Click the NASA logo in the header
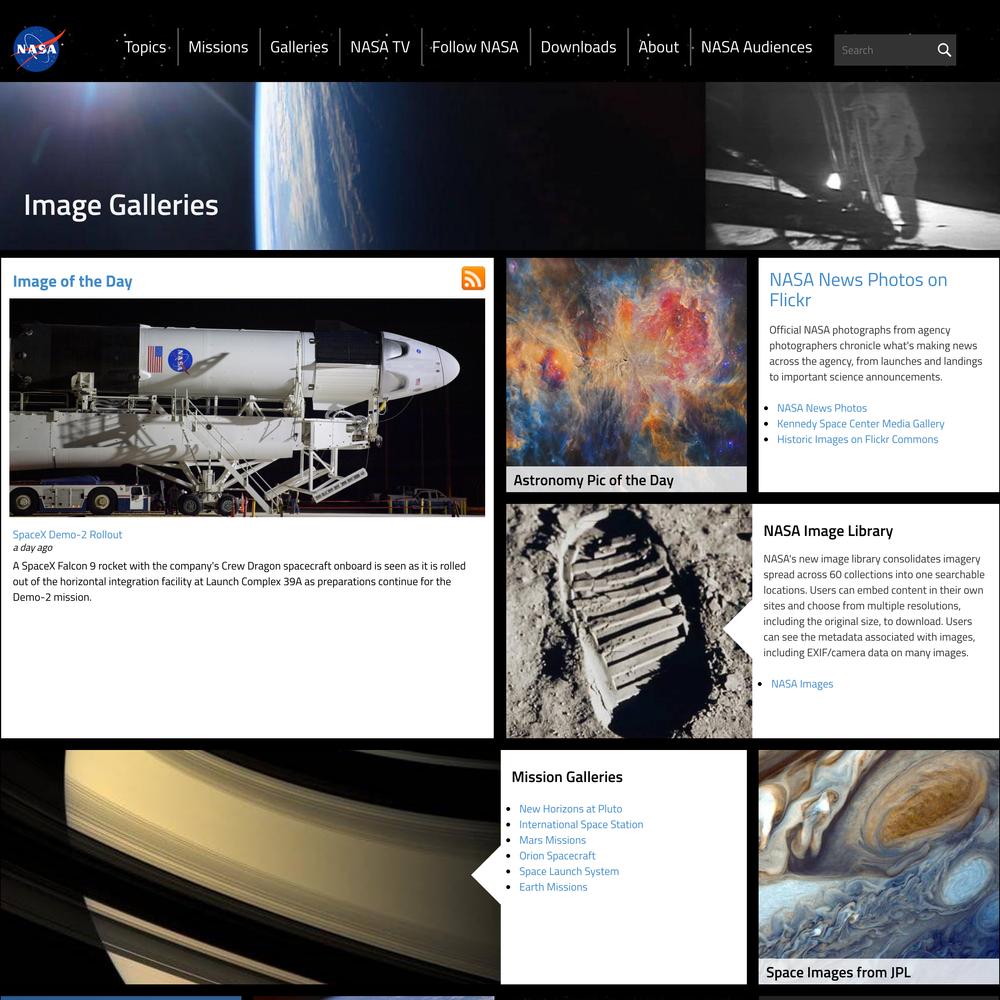Screen dimensions: 1000x1000 point(38,48)
